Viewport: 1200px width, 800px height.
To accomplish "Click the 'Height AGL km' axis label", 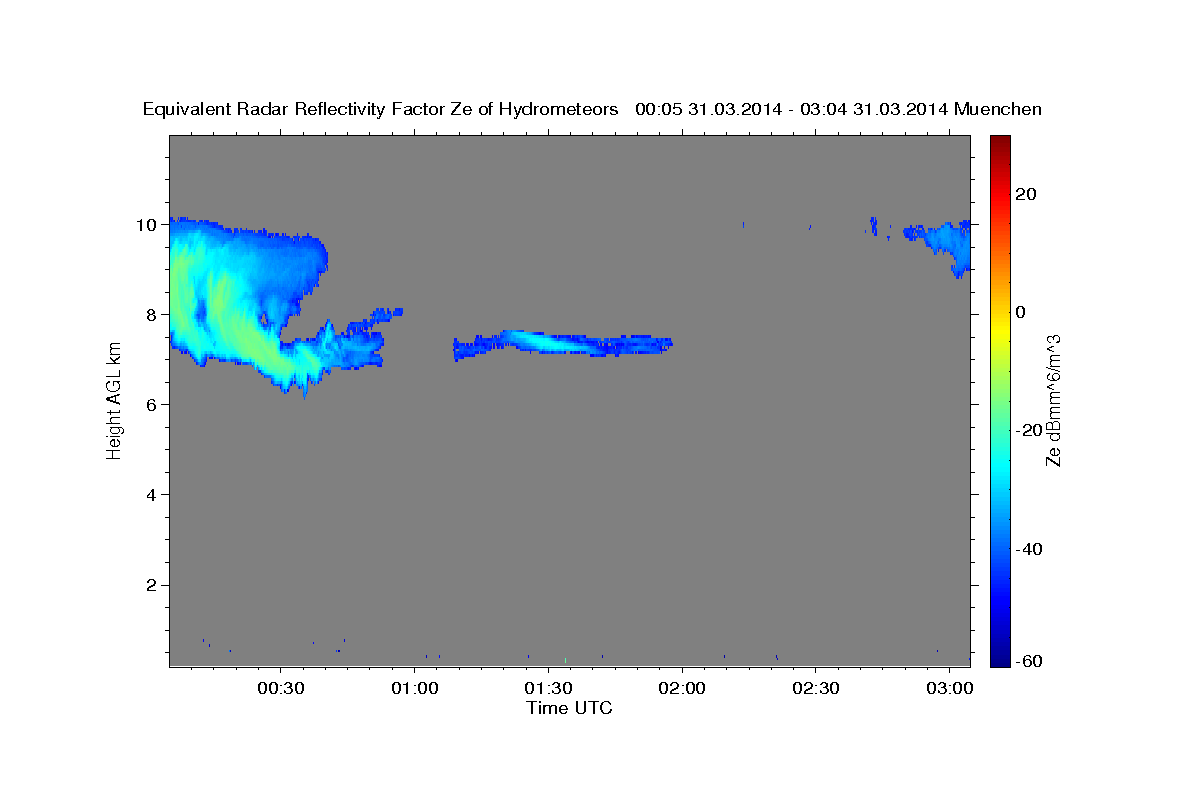I will 114,401.
